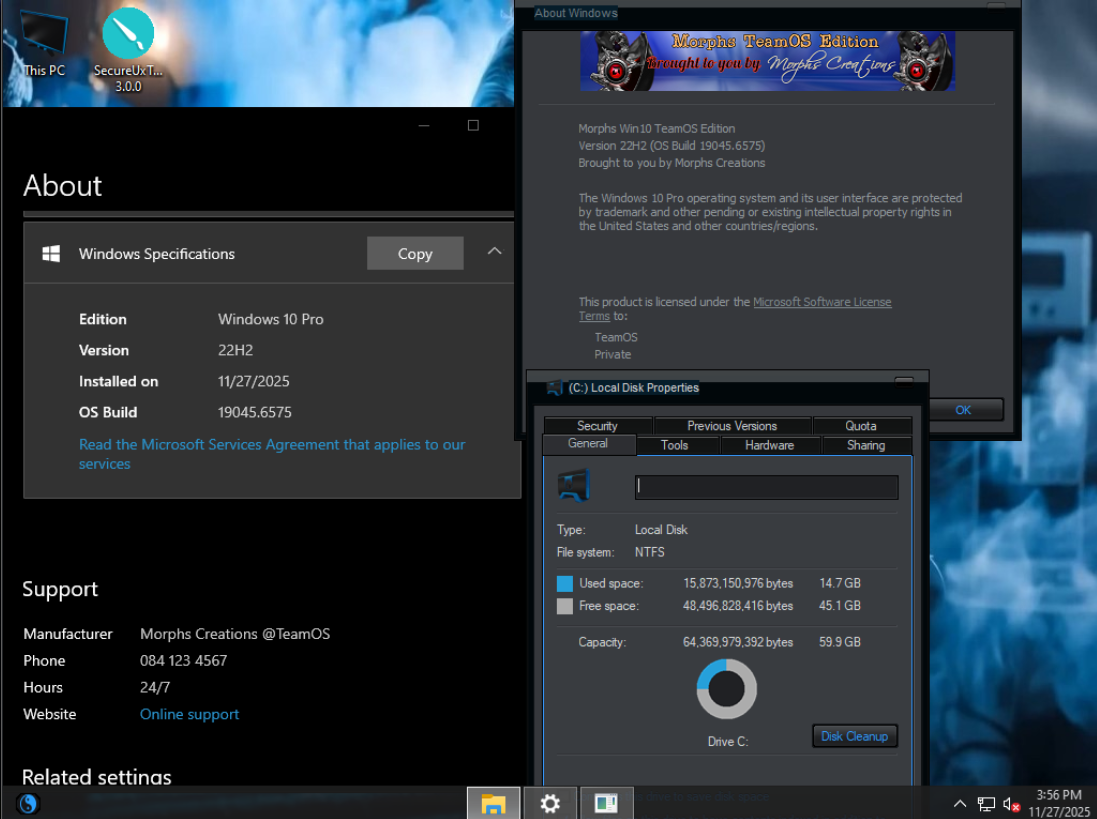Image resolution: width=1097 pixels, height=819 pixels.
Task: Click the Related settings heading
Action: click(97, 776)
